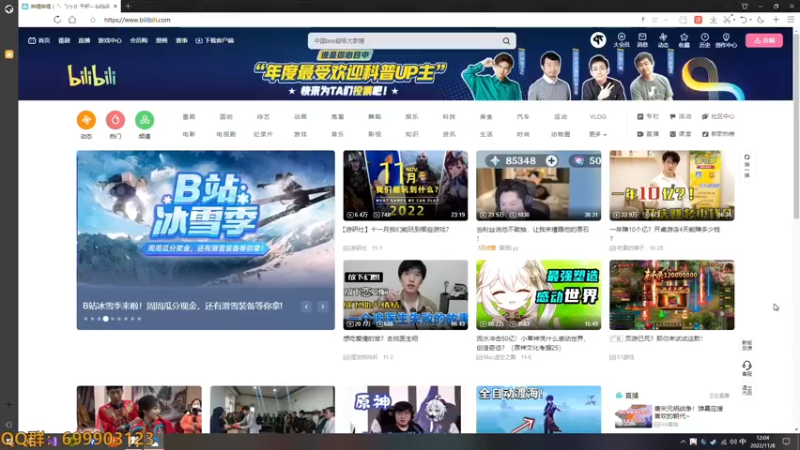This screenshot has height=450, width=800.
Task: Reload the page with the browser refresh icon
Action: pyautogui.click(x=57, y=19)
